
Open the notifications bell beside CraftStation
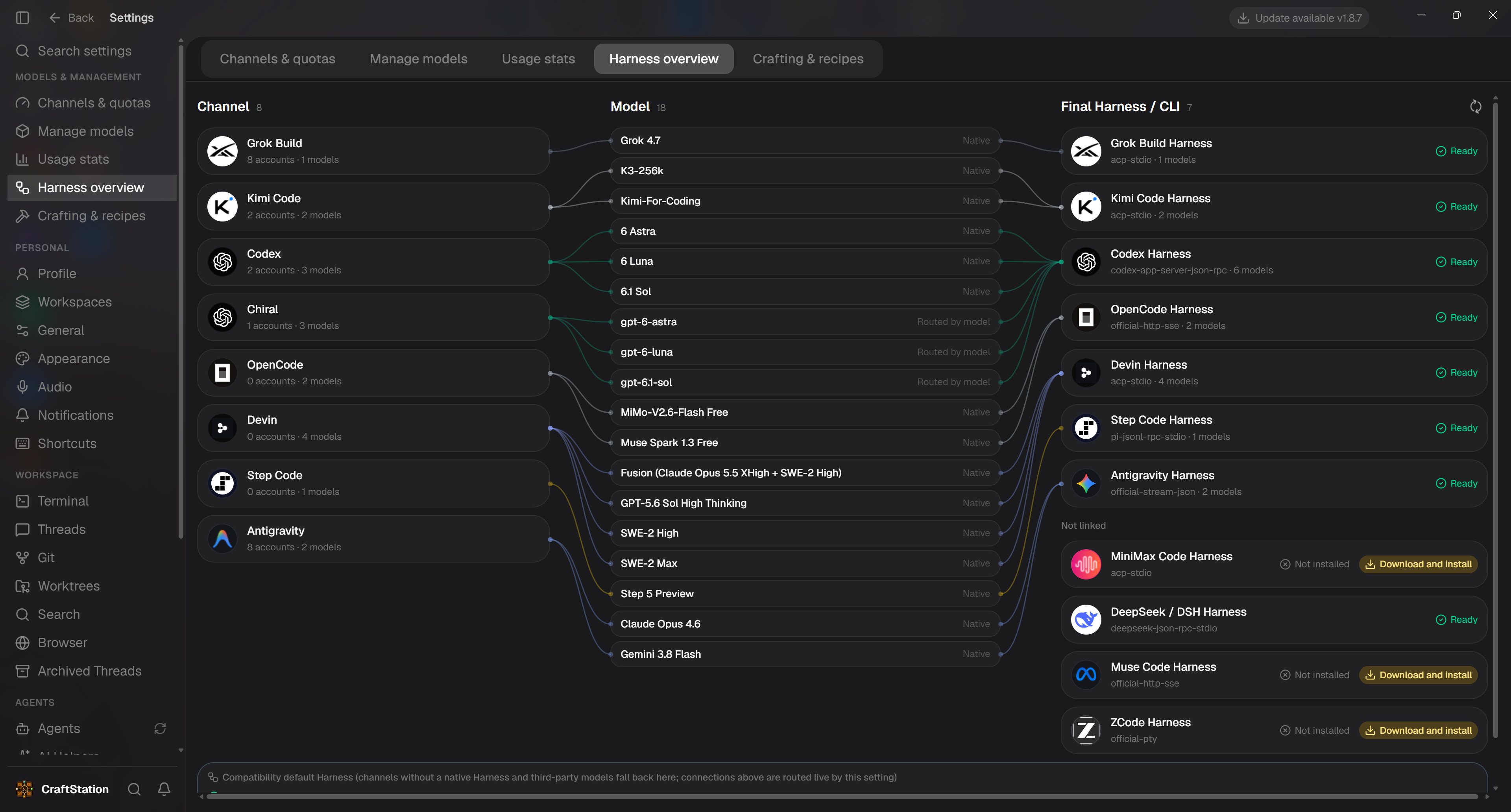(164, 789)
